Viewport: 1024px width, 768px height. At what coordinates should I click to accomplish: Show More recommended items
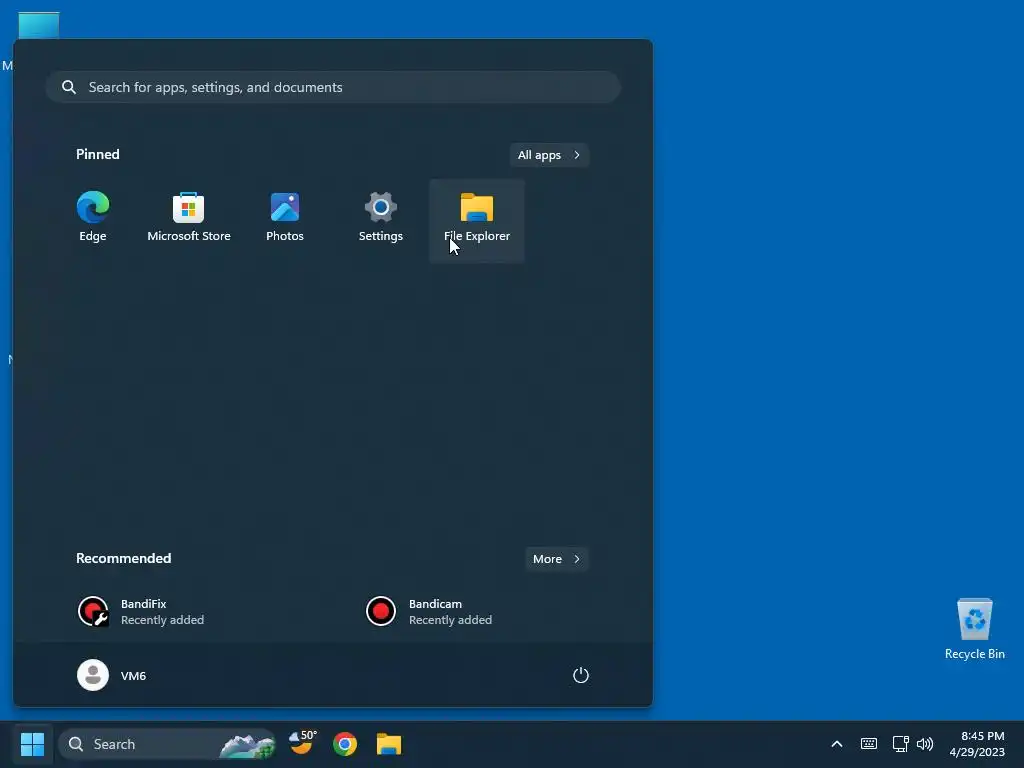[x=556, y=559]
